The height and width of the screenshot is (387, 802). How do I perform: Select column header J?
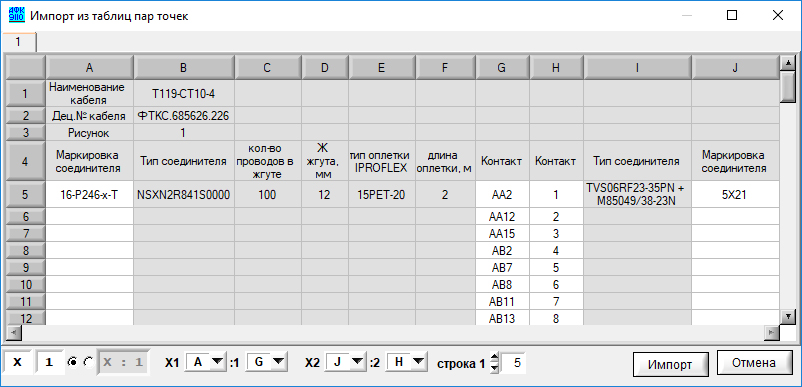[735, 67]
